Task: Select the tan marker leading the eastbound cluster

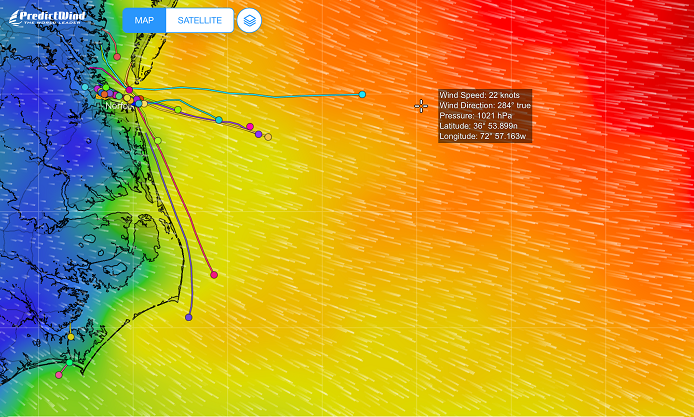Action: tap(268, 137)
